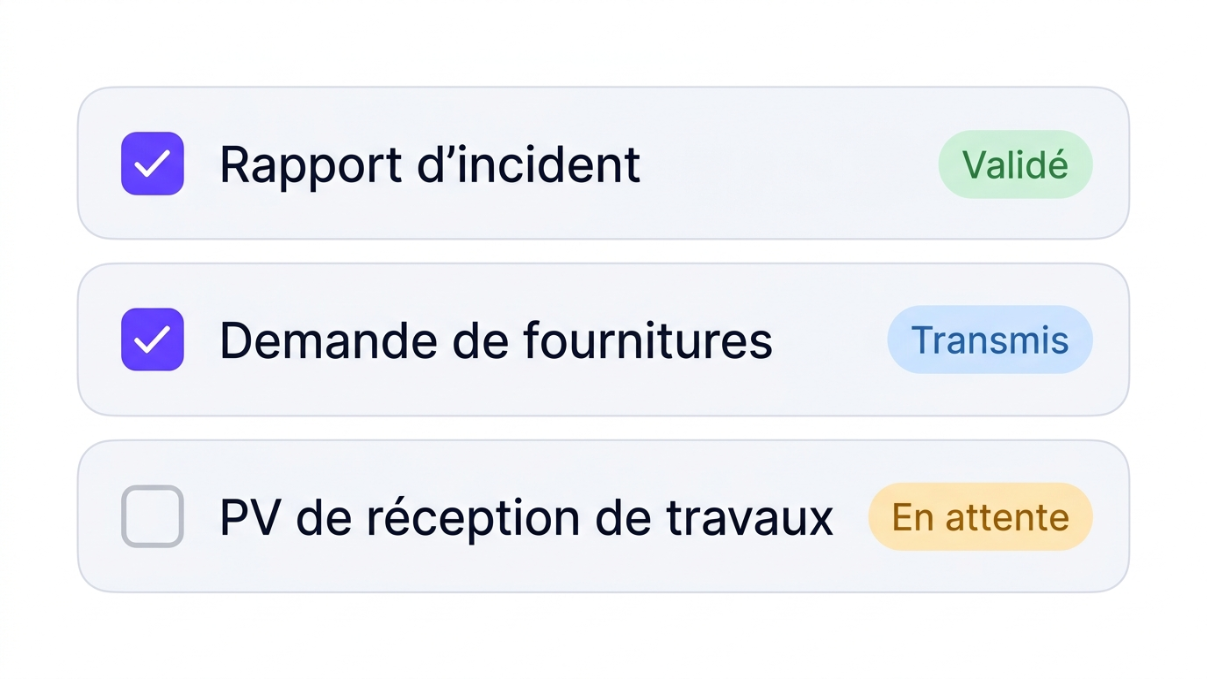Image resolution: width=1207 pixels, height=679 pixels.
Task: Click the word fournitures in second row
Action: pyautogui.click(x=648, y=341)
